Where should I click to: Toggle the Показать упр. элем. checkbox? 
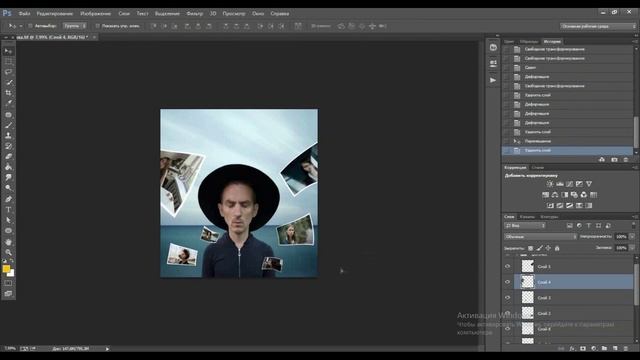pyautogui.click(x=98, y=26)
